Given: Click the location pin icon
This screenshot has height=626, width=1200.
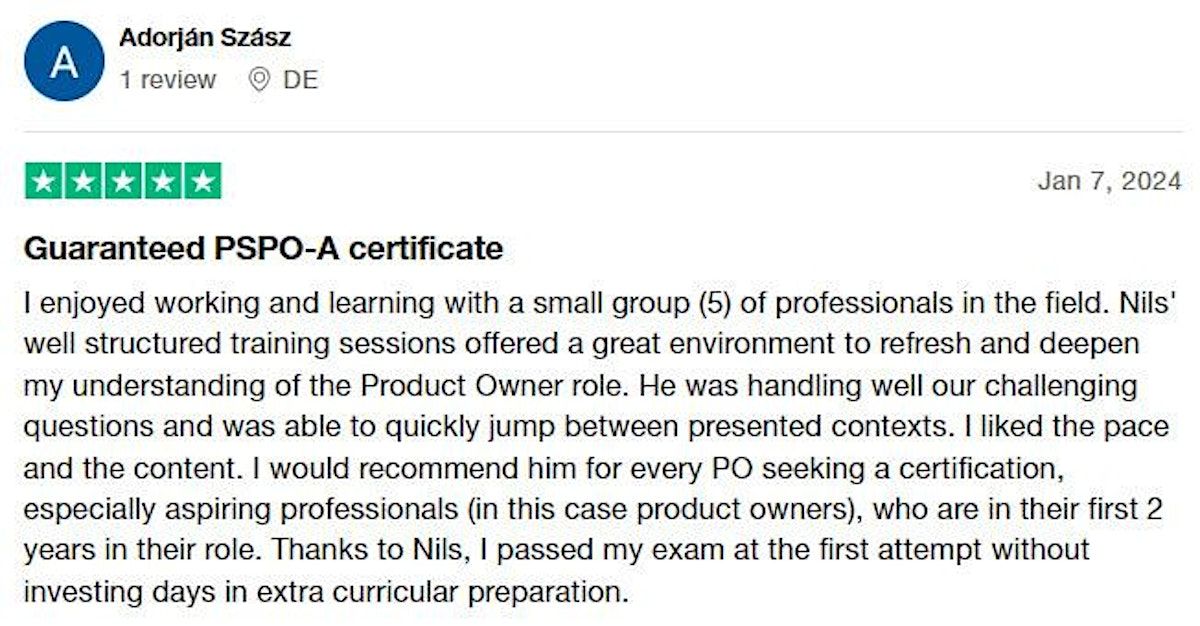Looking at the screenshot, I should [259, 80].
